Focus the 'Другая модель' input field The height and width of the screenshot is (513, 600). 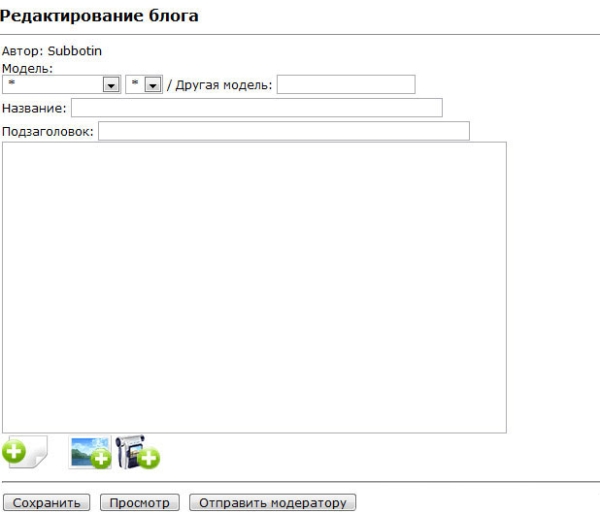(346, 85)
